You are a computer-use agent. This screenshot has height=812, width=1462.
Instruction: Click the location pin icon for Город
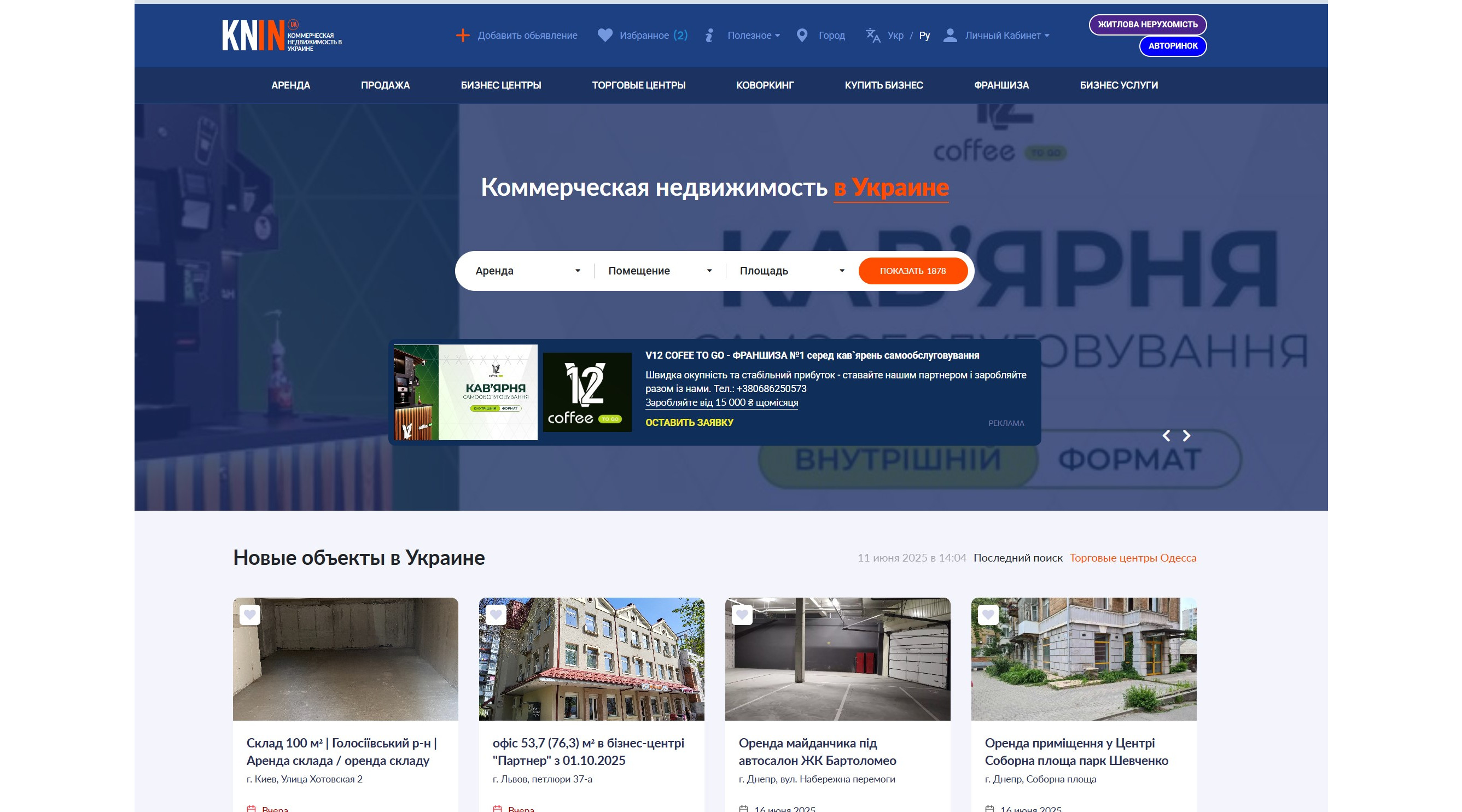802,35
